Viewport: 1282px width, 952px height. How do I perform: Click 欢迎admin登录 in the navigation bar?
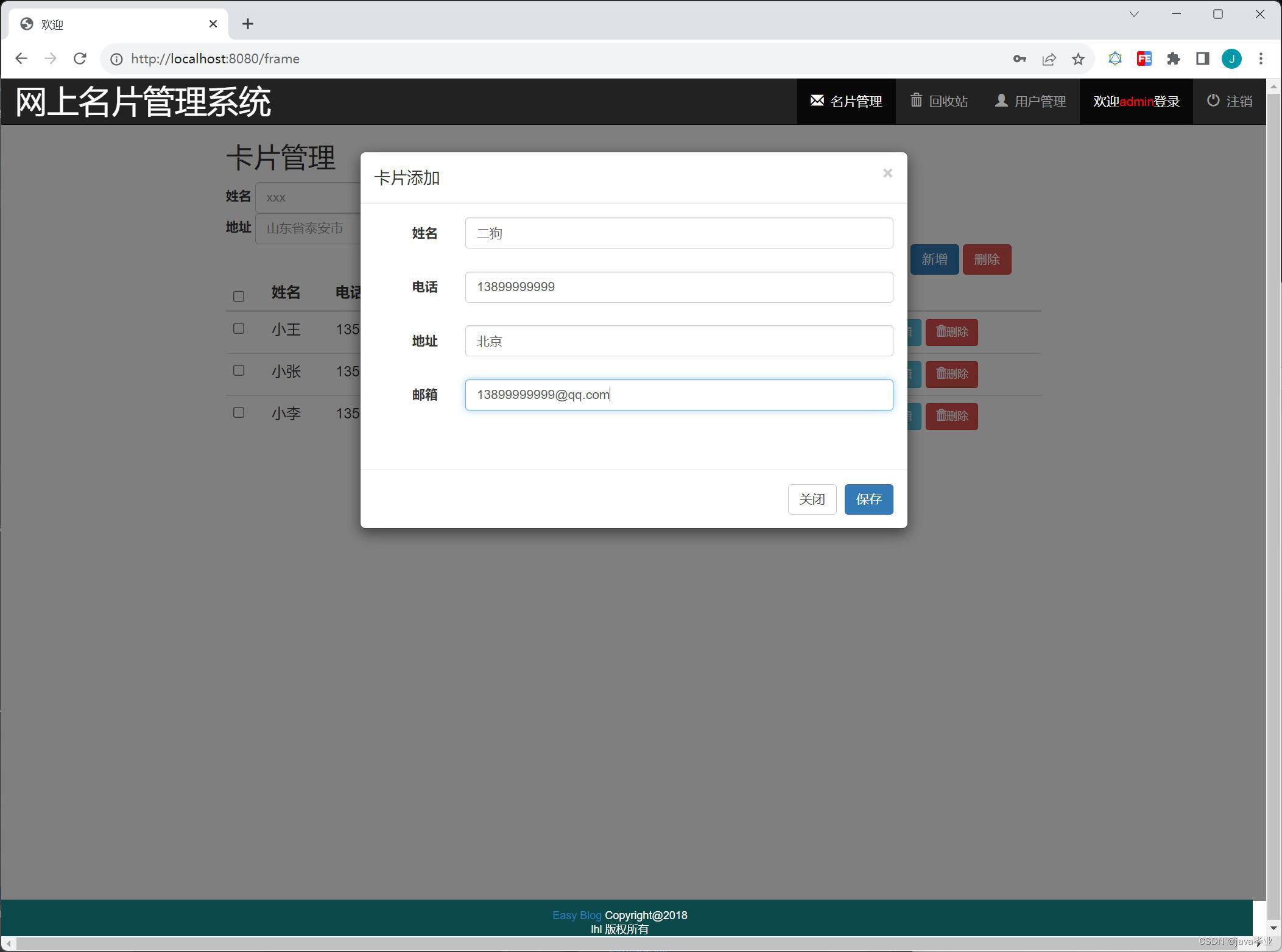pos(1136,101)
